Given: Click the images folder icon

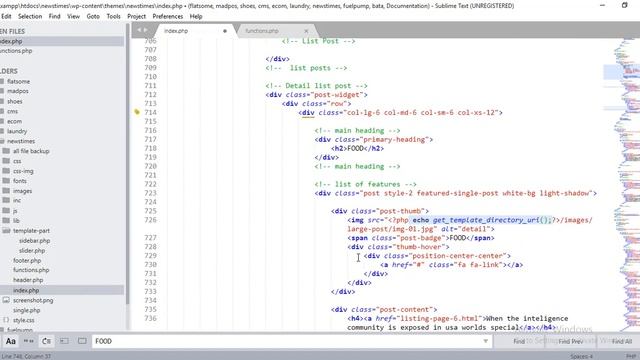Looking at the screenshot, I should tap(6, 191).
